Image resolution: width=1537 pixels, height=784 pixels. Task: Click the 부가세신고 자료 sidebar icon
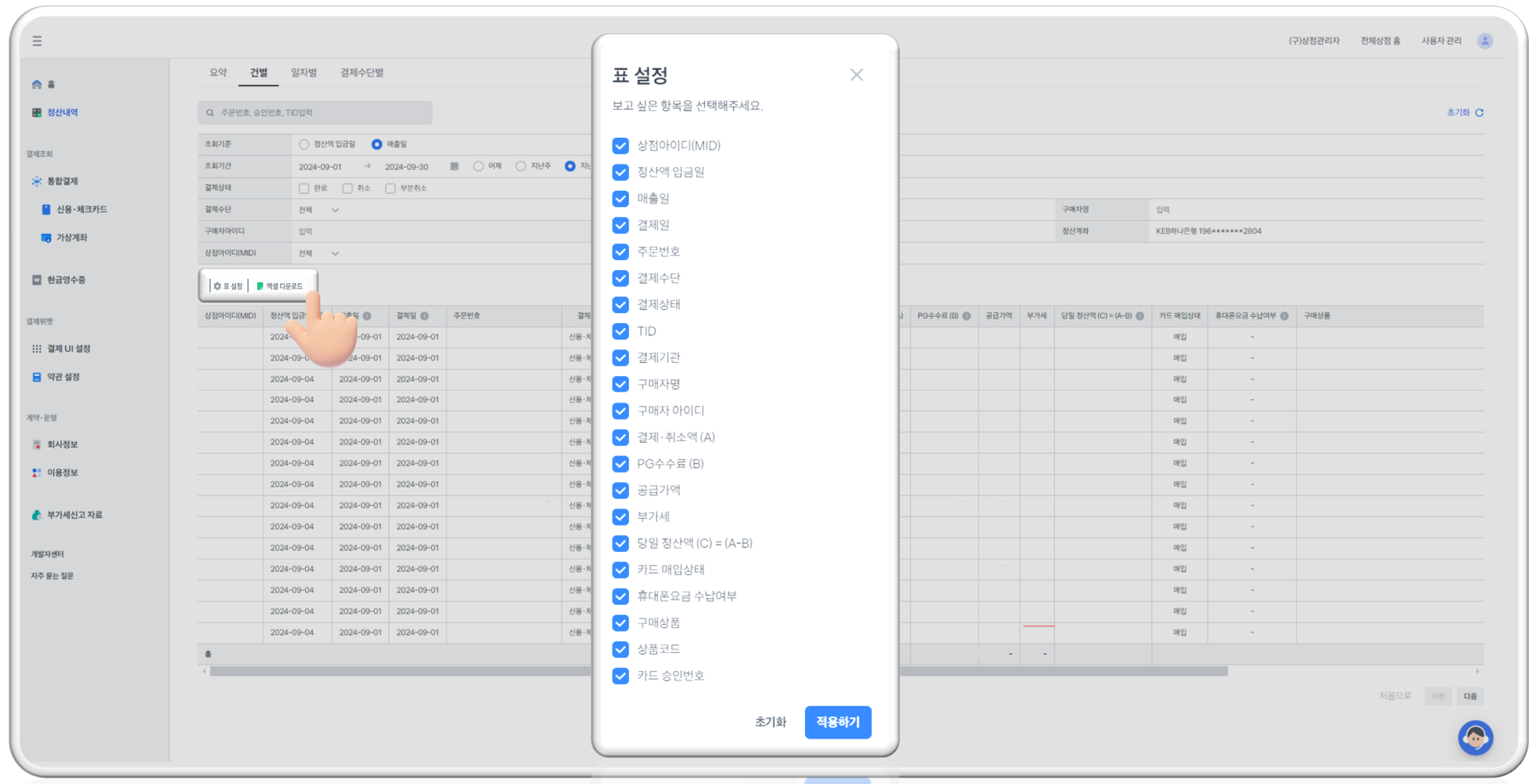(x=37, y=515)
